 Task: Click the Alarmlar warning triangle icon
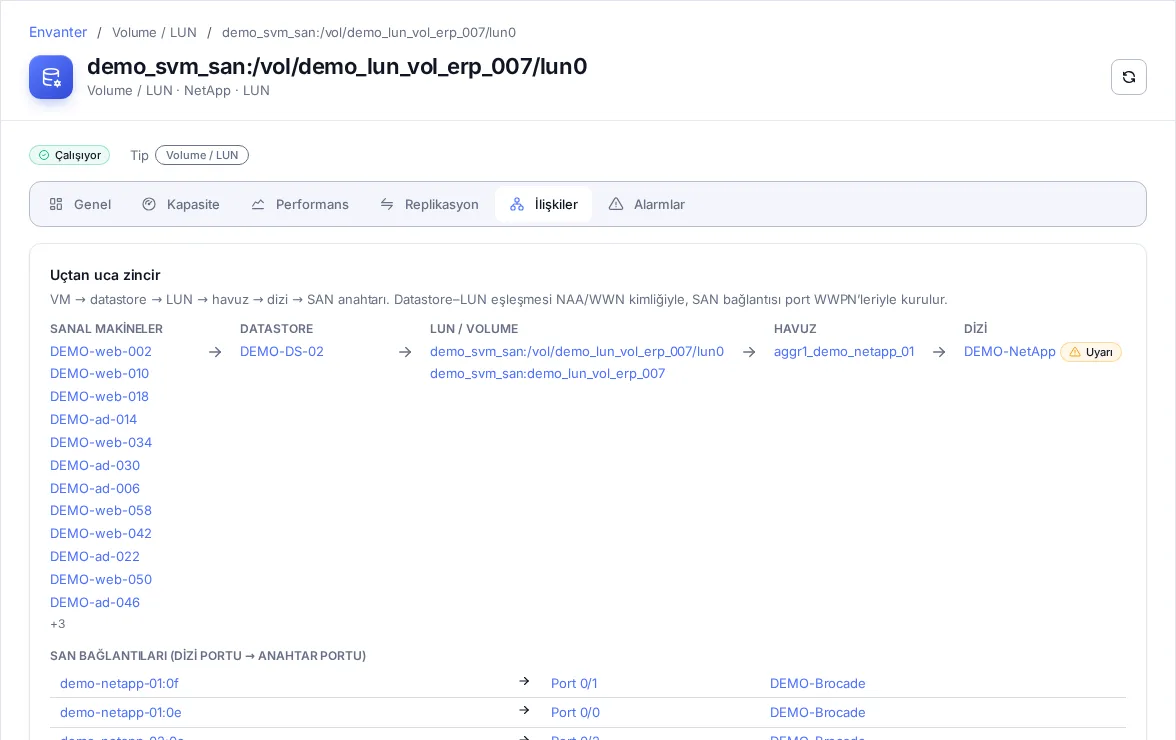pos(616,204)
